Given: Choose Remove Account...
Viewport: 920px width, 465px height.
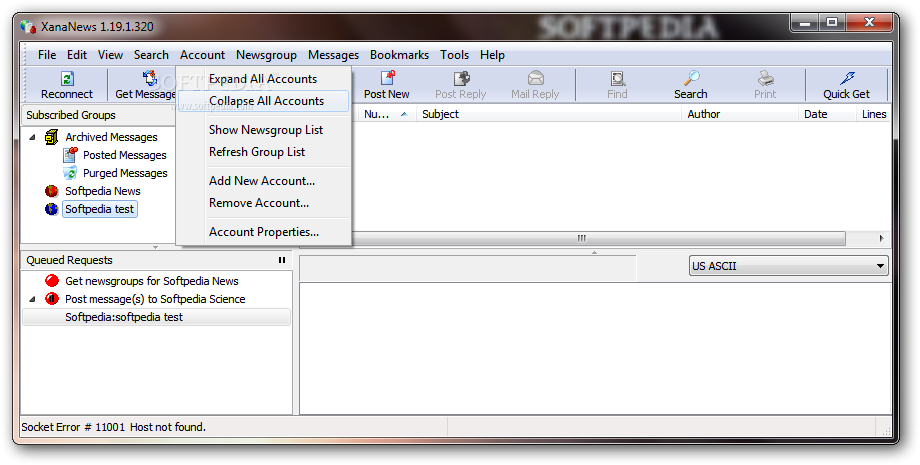Looking at the screenshot, I should [x=263, y=203].
